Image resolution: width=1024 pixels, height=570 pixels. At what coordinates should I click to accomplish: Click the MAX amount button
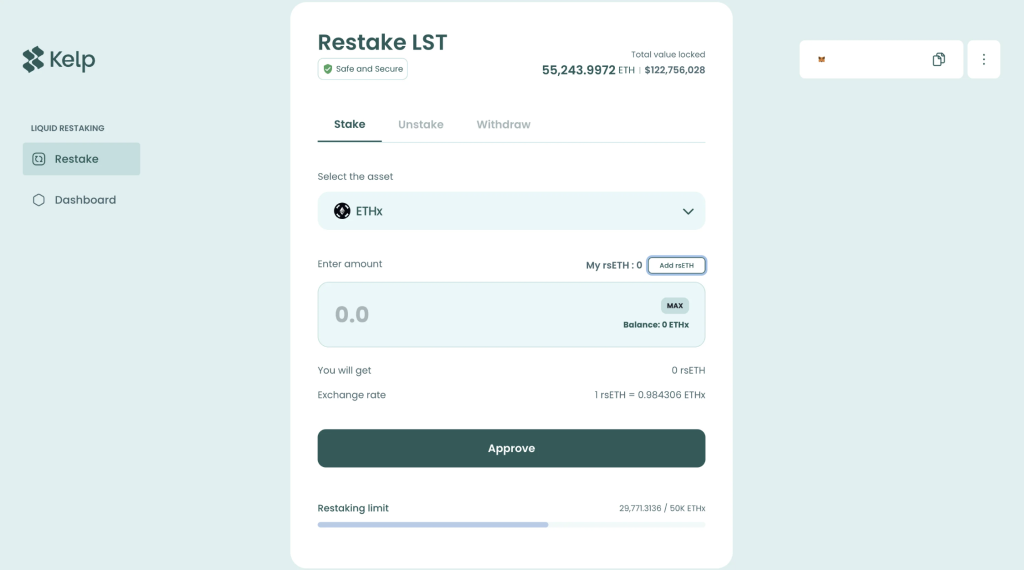tap(675, 306)
